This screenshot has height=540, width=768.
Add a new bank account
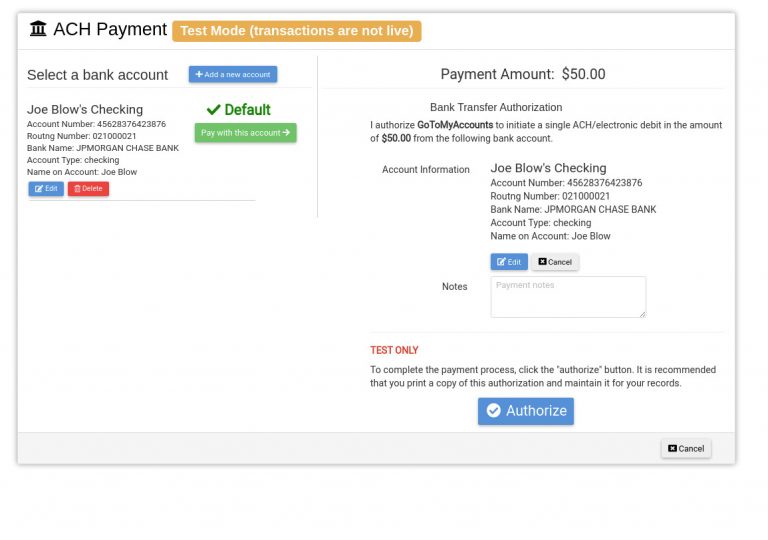coord(233,74)
